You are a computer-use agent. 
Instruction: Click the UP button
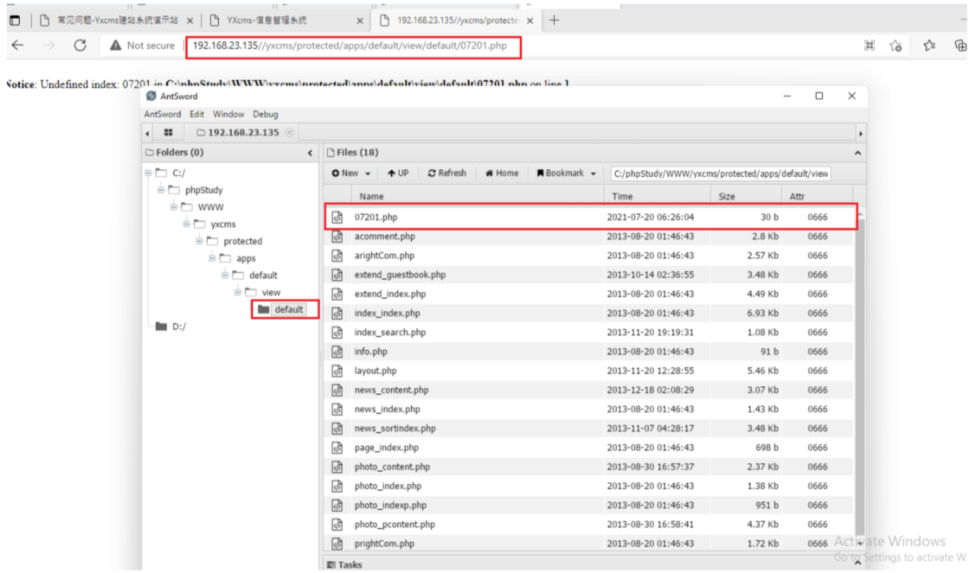click(398, 174)
